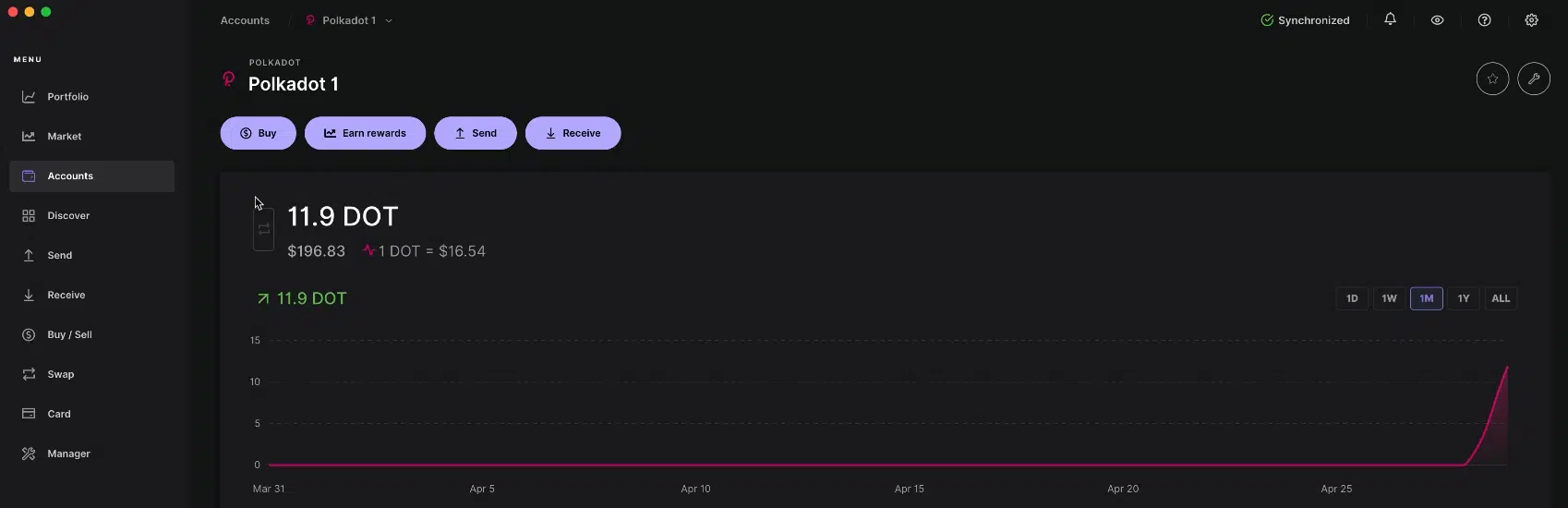Click the purple Buy button
1568x508 pixels.
pos(258,133)
